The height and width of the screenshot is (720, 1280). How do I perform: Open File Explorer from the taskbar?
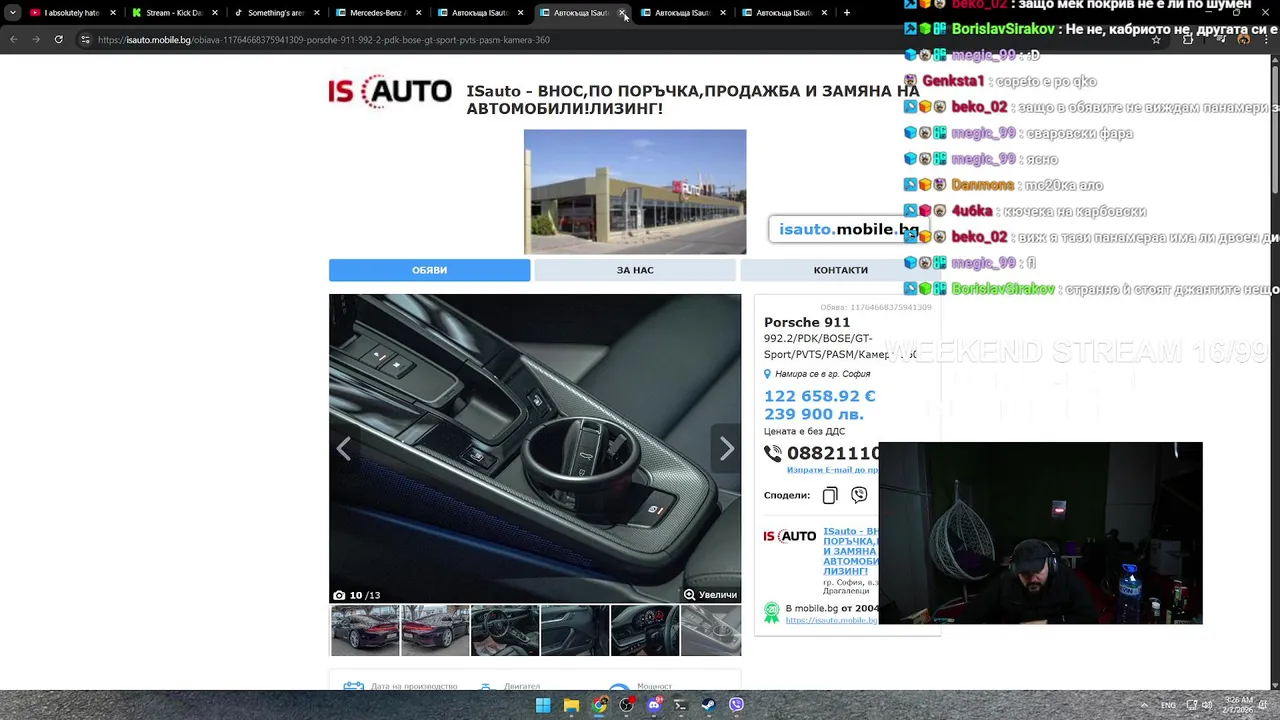coord(571,705)
